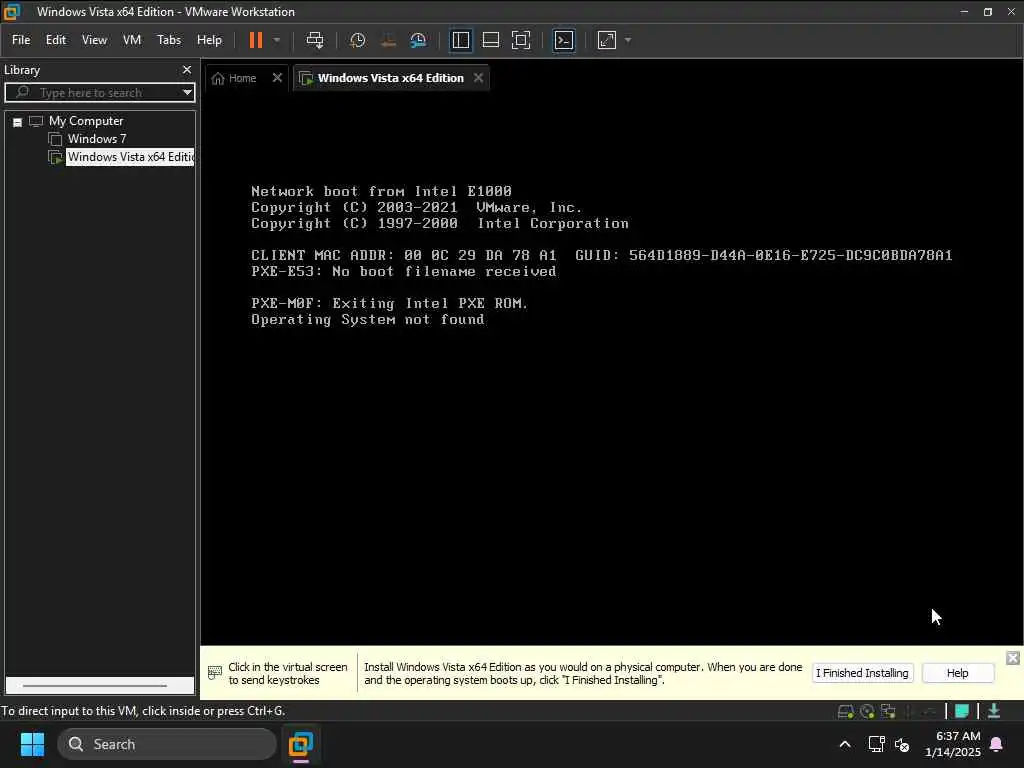Select Windows 7 virtual machine in Library
1024x768 pixels.
click(97, 139)
